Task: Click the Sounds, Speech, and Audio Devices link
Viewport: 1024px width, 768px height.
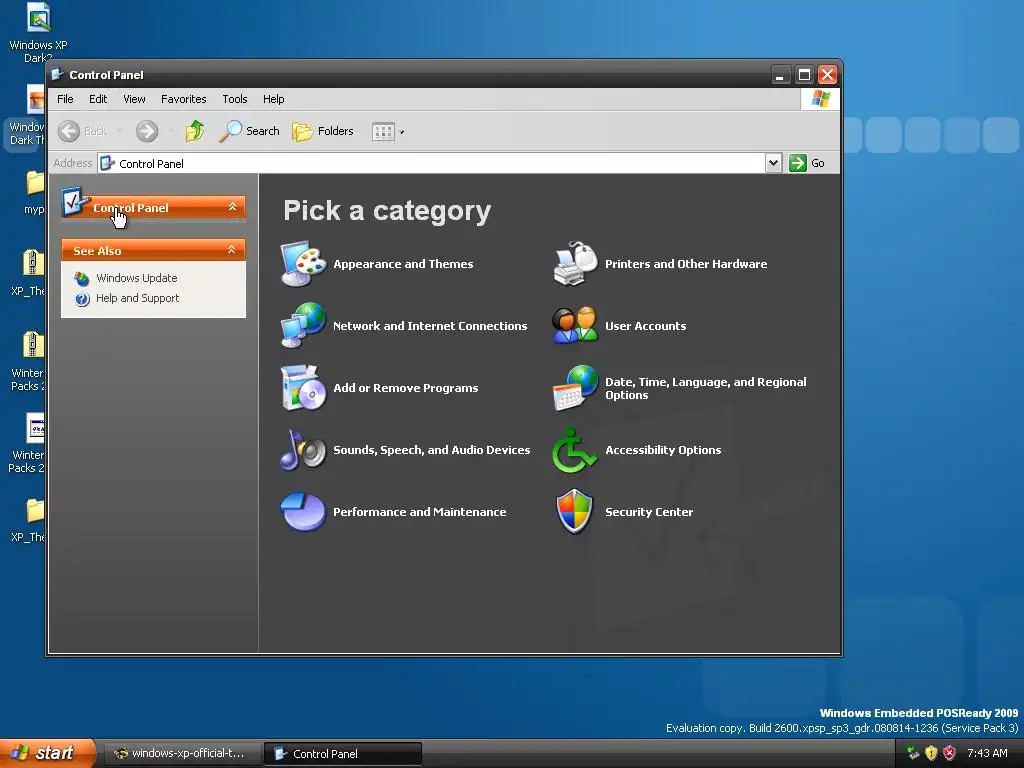Action: pyautogui.click(x=432, y=450)
